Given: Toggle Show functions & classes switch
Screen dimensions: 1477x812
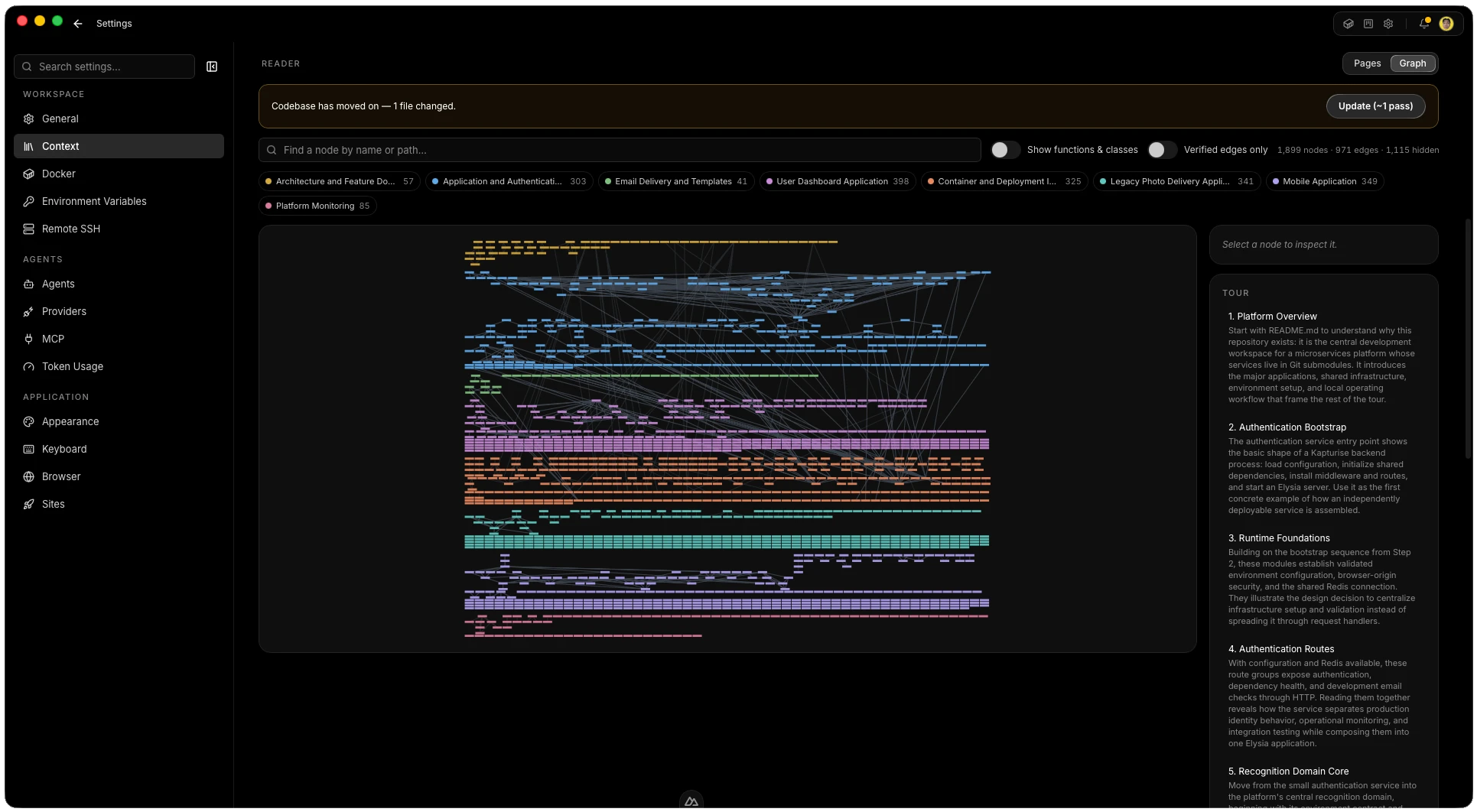Looking at the screenshot, I should (1005, 150).
